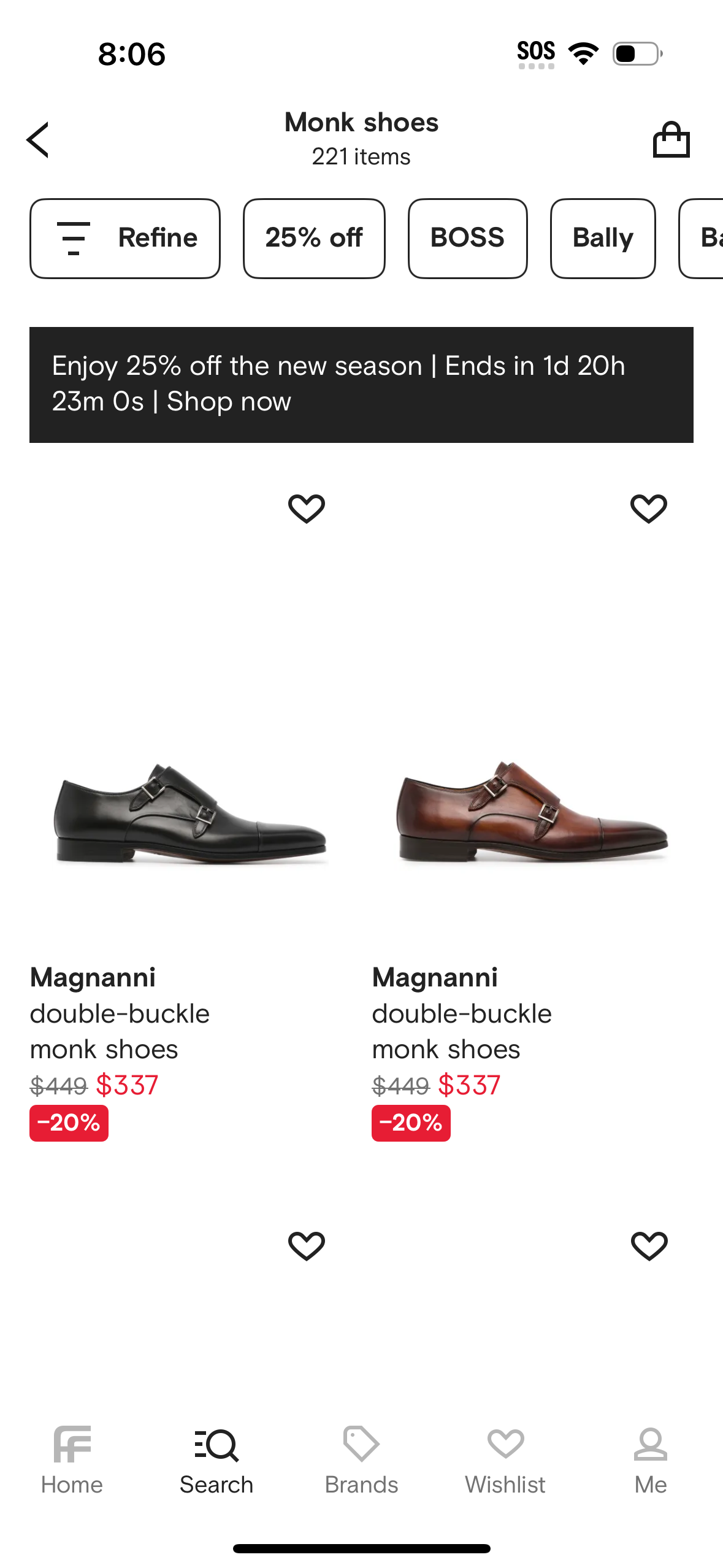
Task: Open the brown Magnanni monk shoe image
Action: coord(532,810)
